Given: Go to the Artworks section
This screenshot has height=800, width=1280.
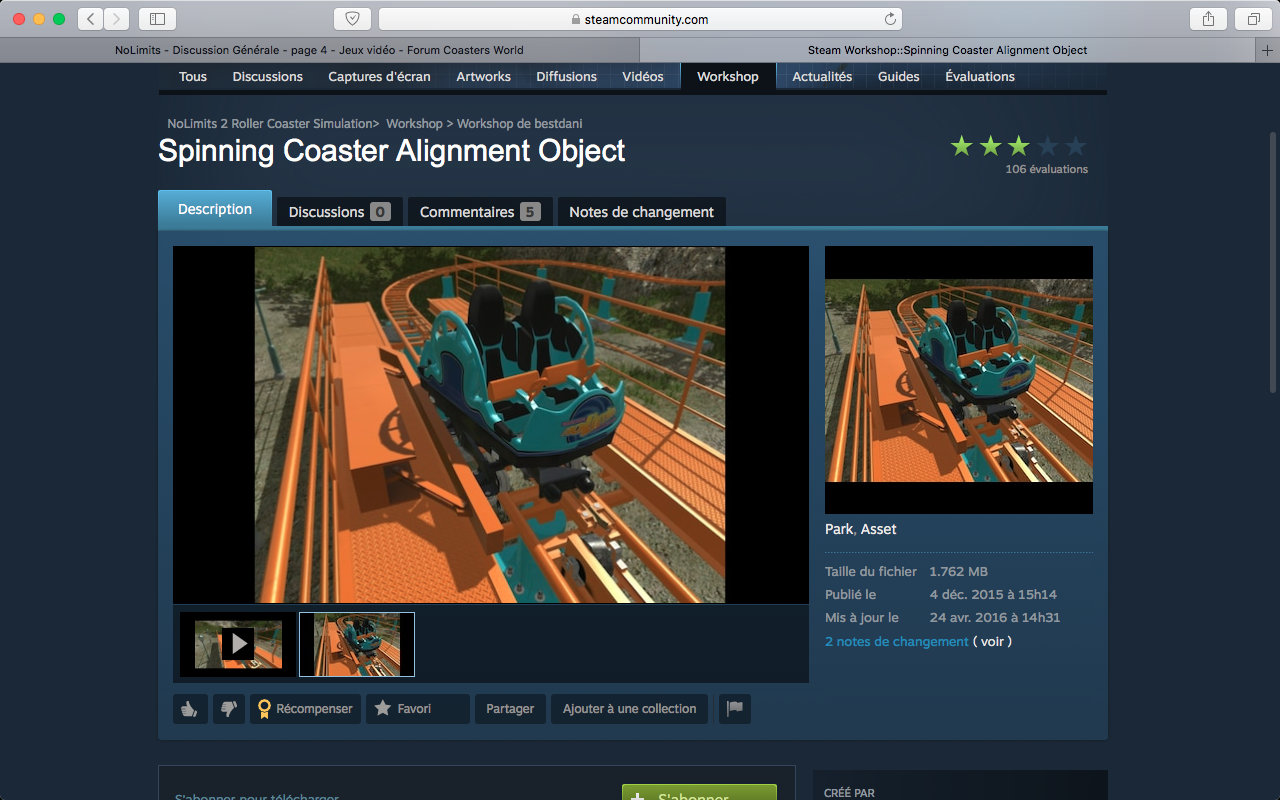Looking at the screenshot, I should point(484,77).
